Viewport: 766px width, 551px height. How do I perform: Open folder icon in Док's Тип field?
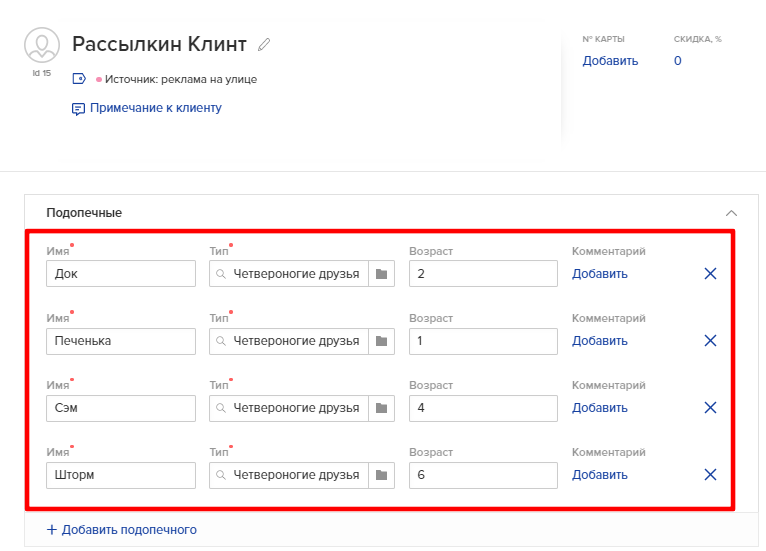tap(381, 274)
